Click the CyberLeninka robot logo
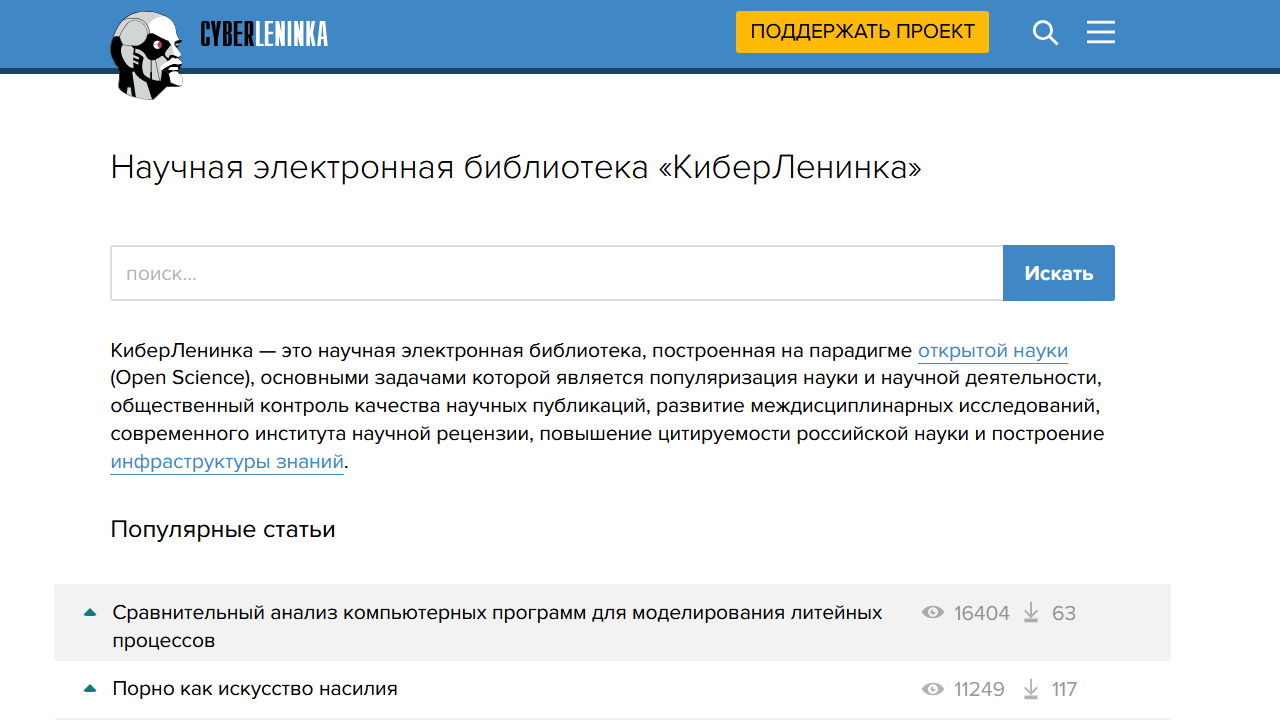1280x720 pixels. tap(147, 54)
